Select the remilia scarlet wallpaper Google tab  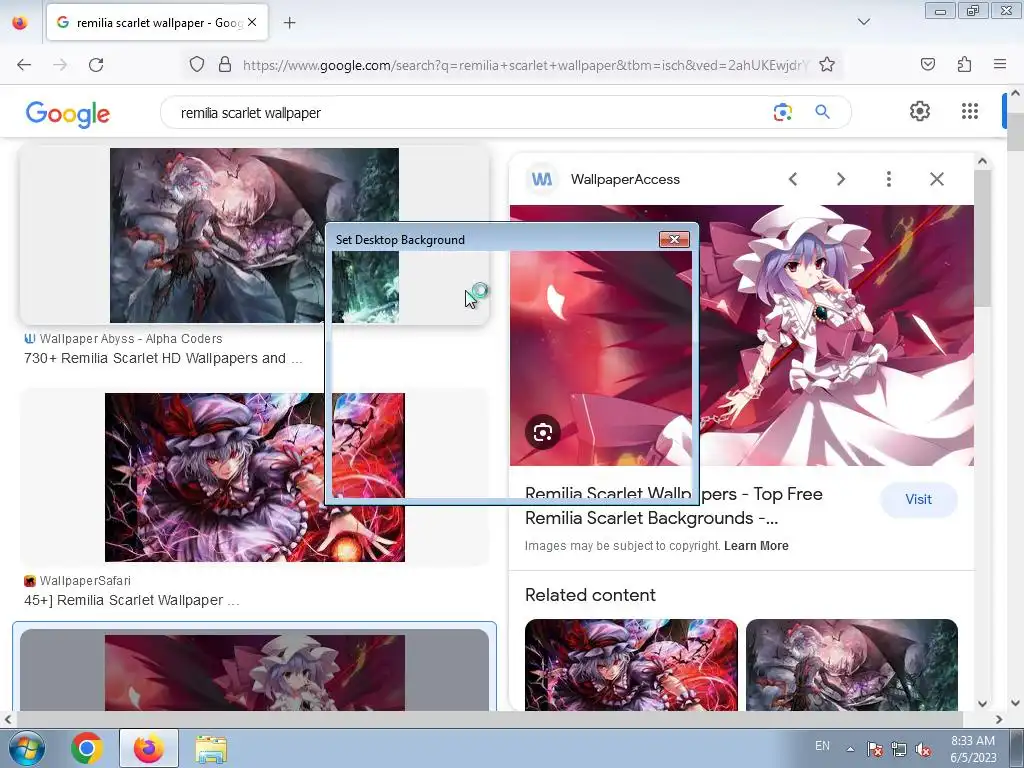click(x=157, y=23)
